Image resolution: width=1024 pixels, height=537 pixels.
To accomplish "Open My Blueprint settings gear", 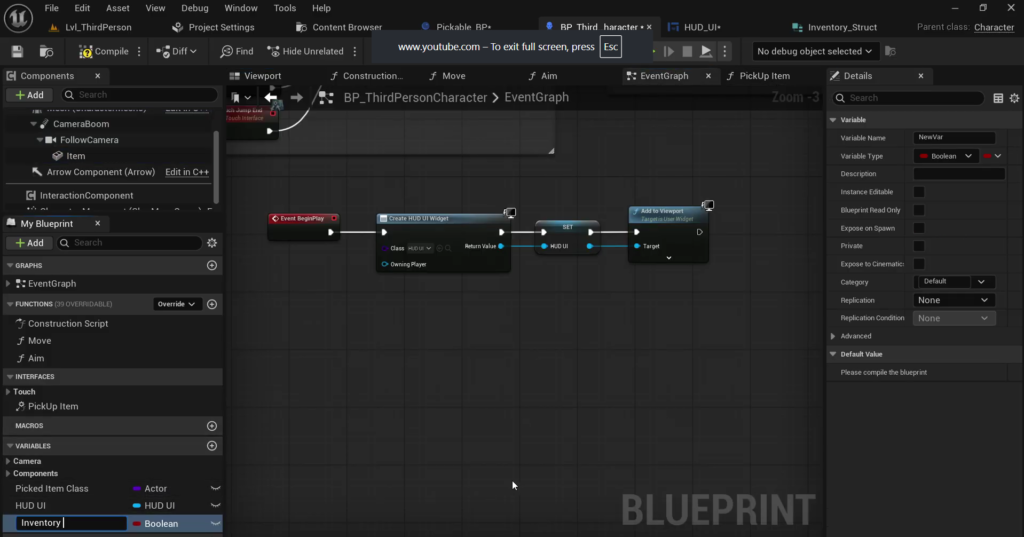I will click(212, 243).
